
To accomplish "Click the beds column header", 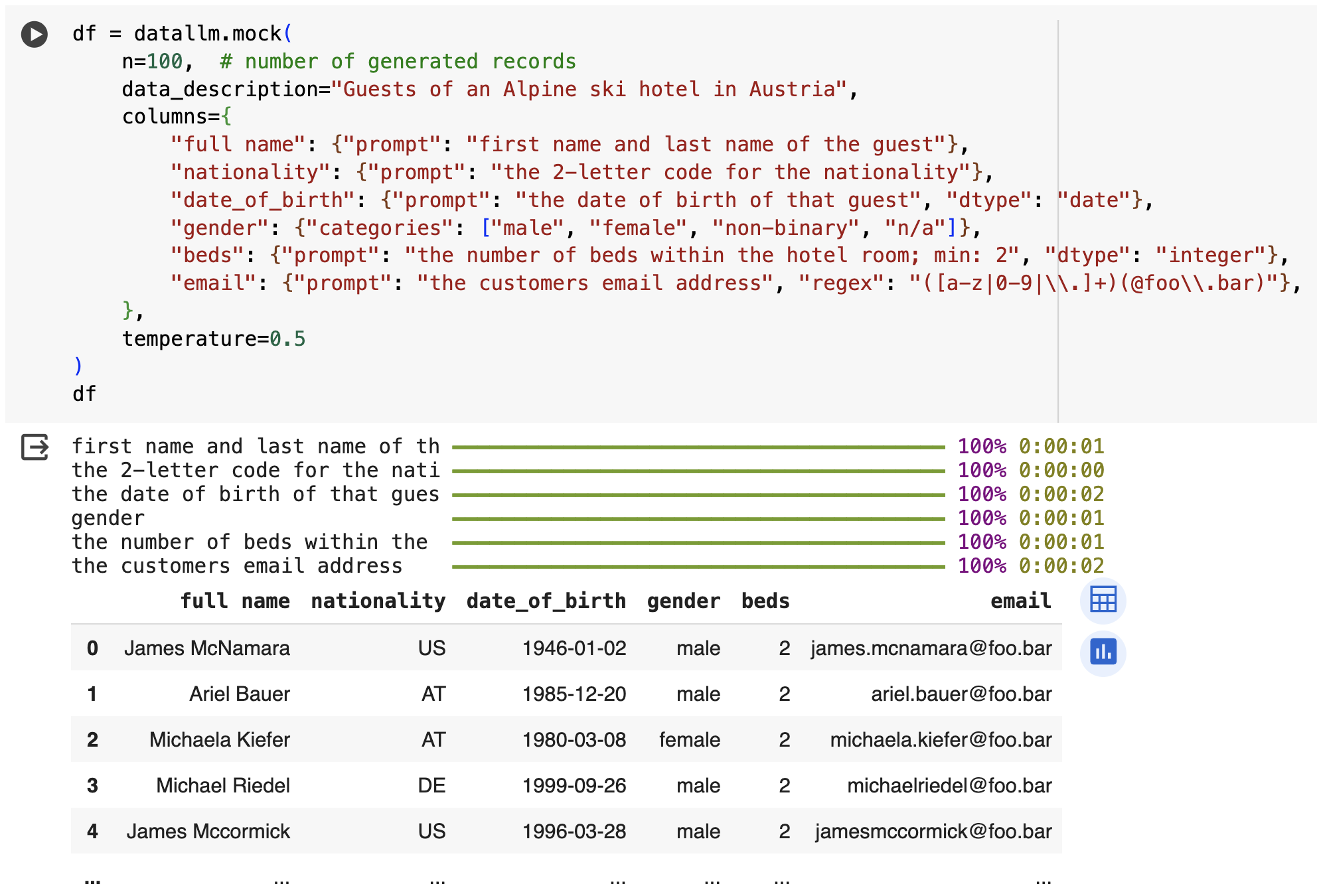I will tap(765, 601).
